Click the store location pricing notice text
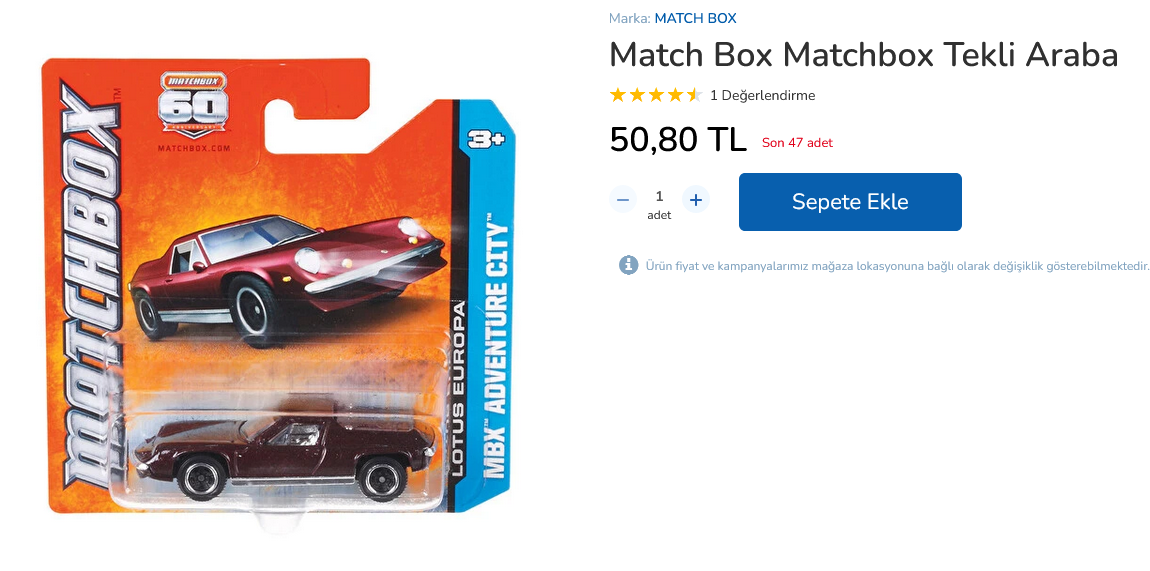The height and width of the screenshot is (571, 1150). coord(897,265)
